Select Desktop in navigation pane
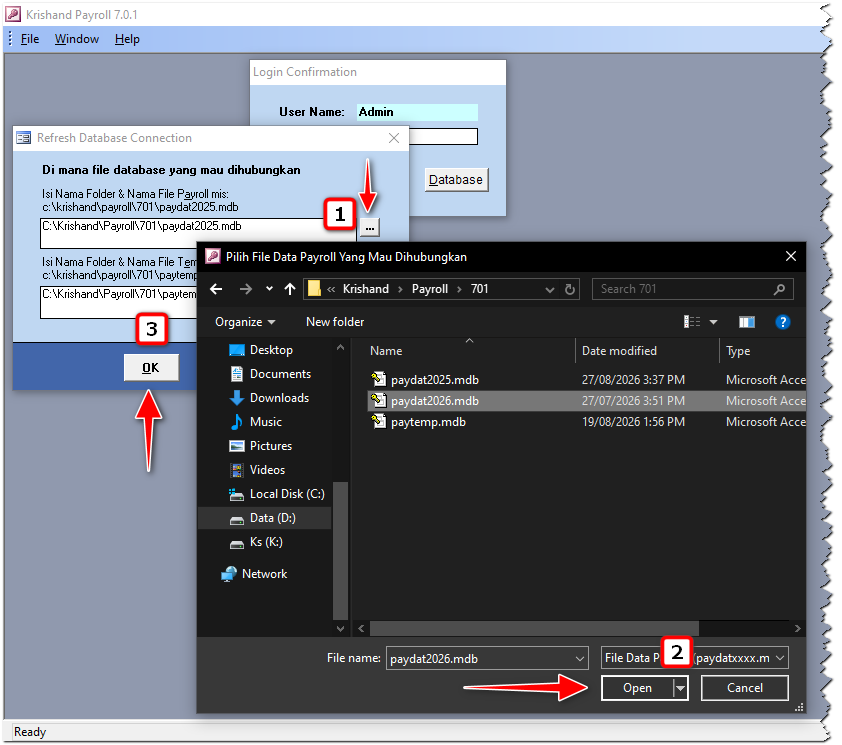Screen dimensions: 842x745 point(271,350)
